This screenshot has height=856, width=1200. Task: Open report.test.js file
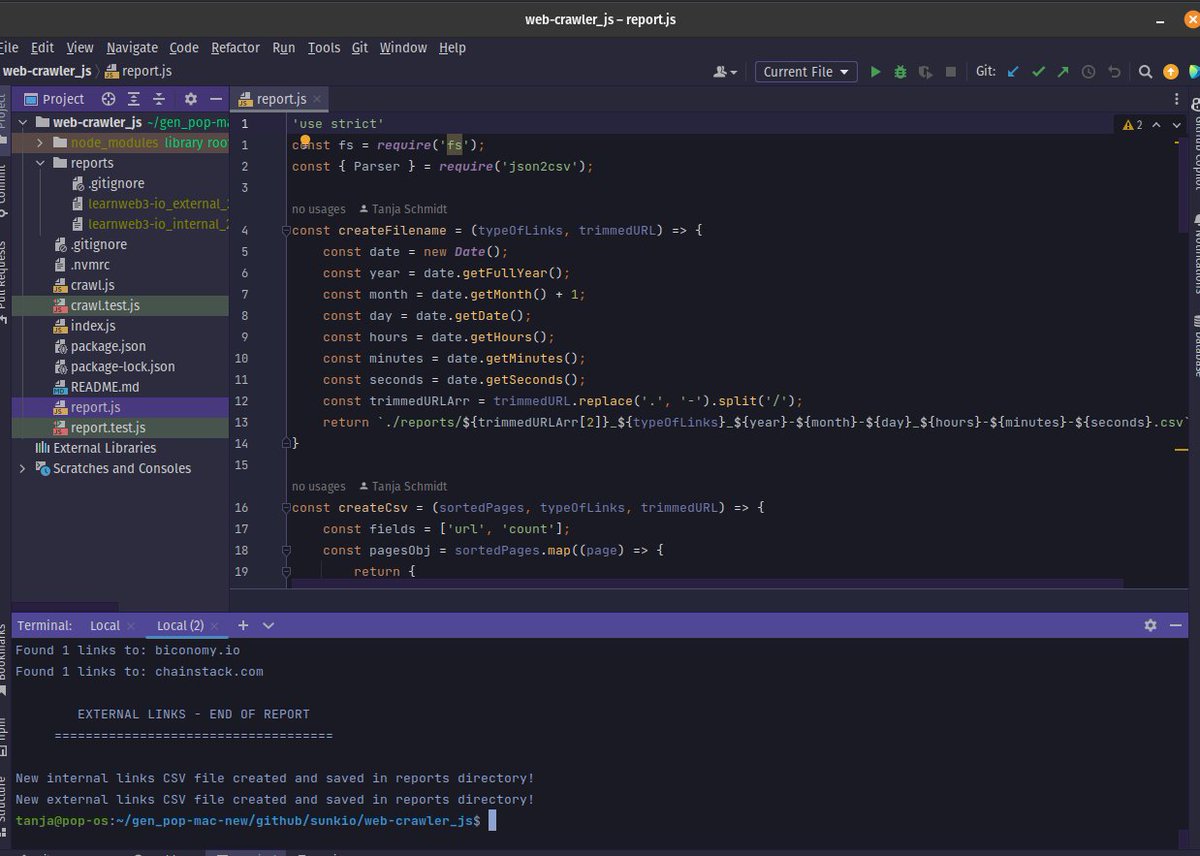pos(99,428)
